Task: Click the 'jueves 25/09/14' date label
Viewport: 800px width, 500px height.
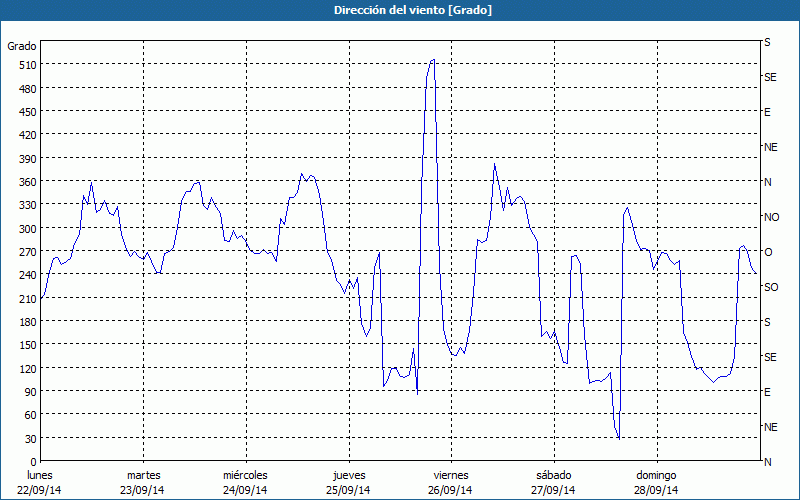Action: tap(348, 482)
